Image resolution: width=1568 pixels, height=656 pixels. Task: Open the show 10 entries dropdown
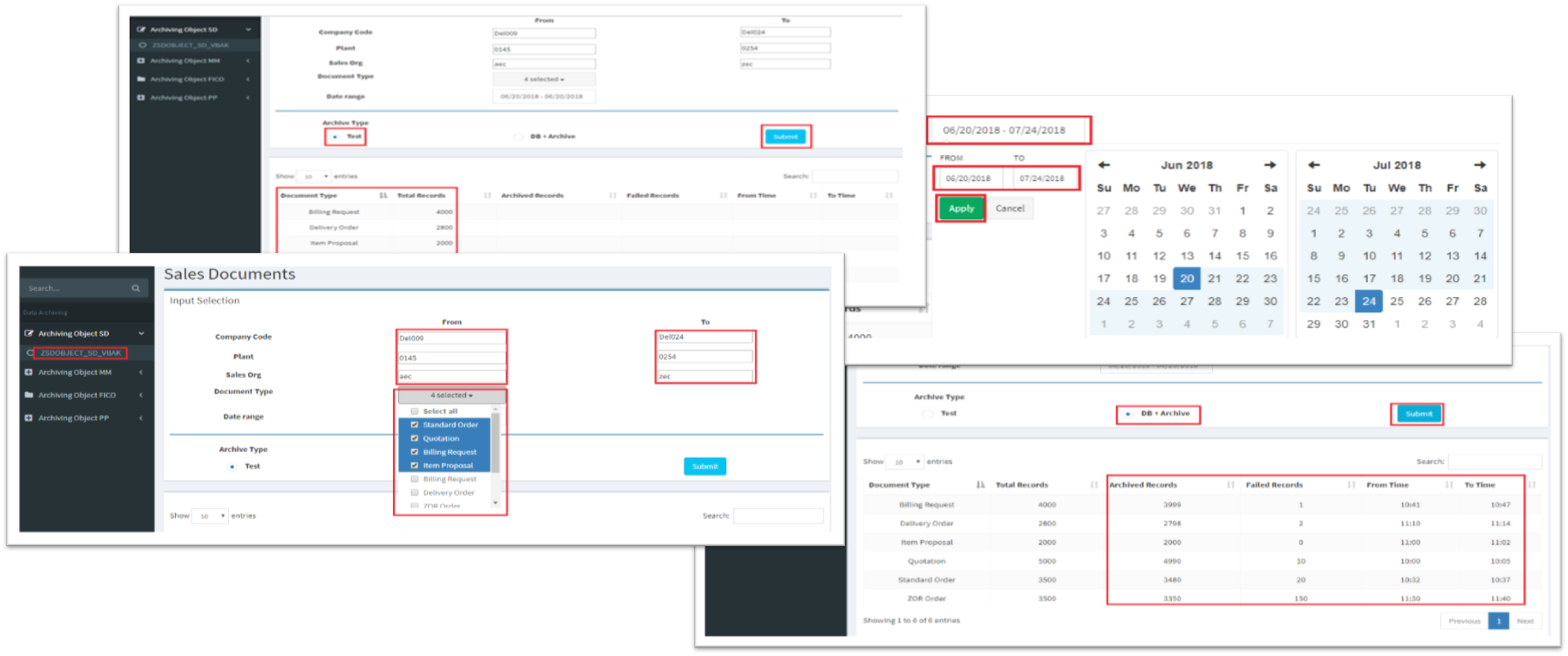210,516
